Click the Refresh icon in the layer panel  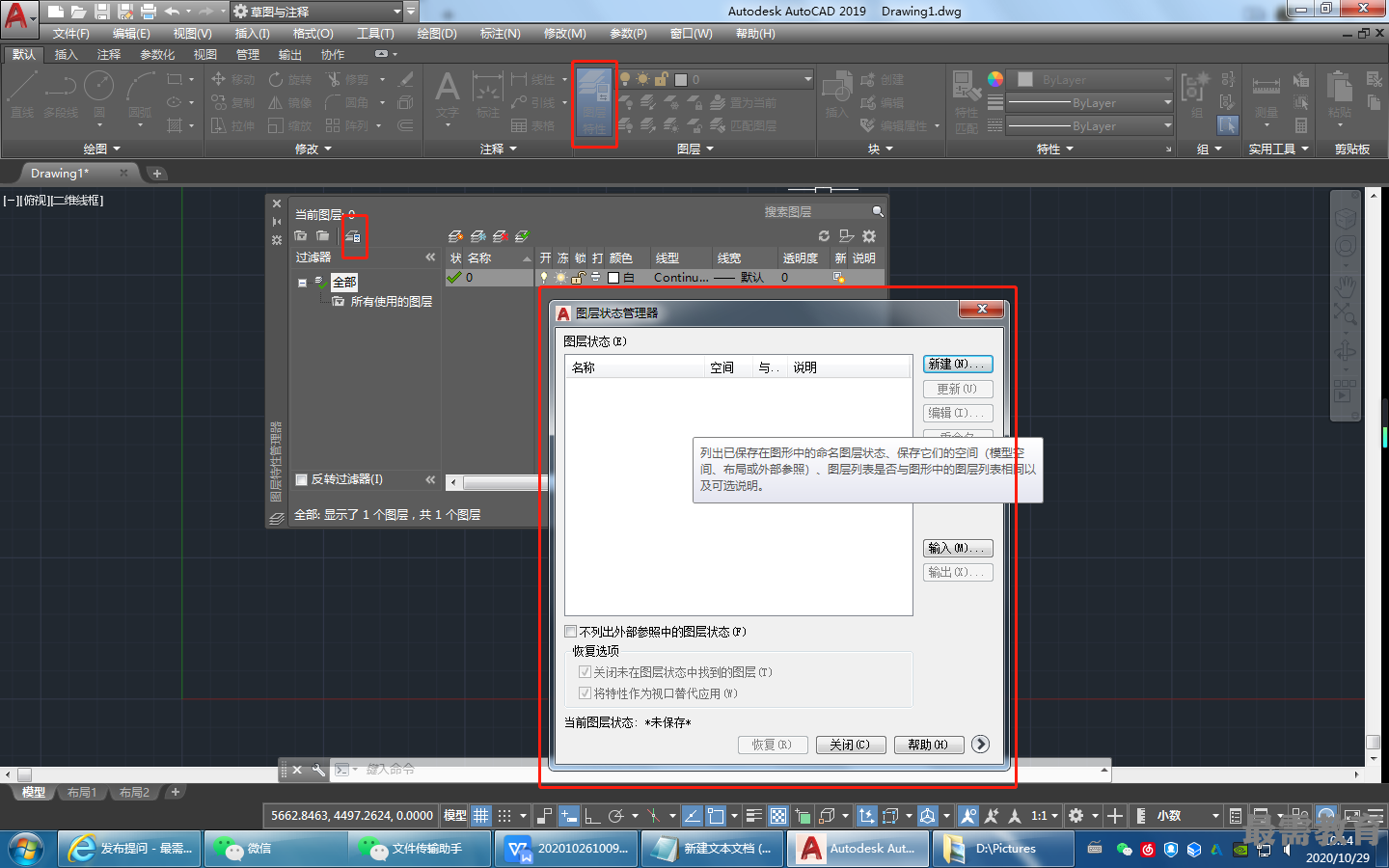click(824, 236)
